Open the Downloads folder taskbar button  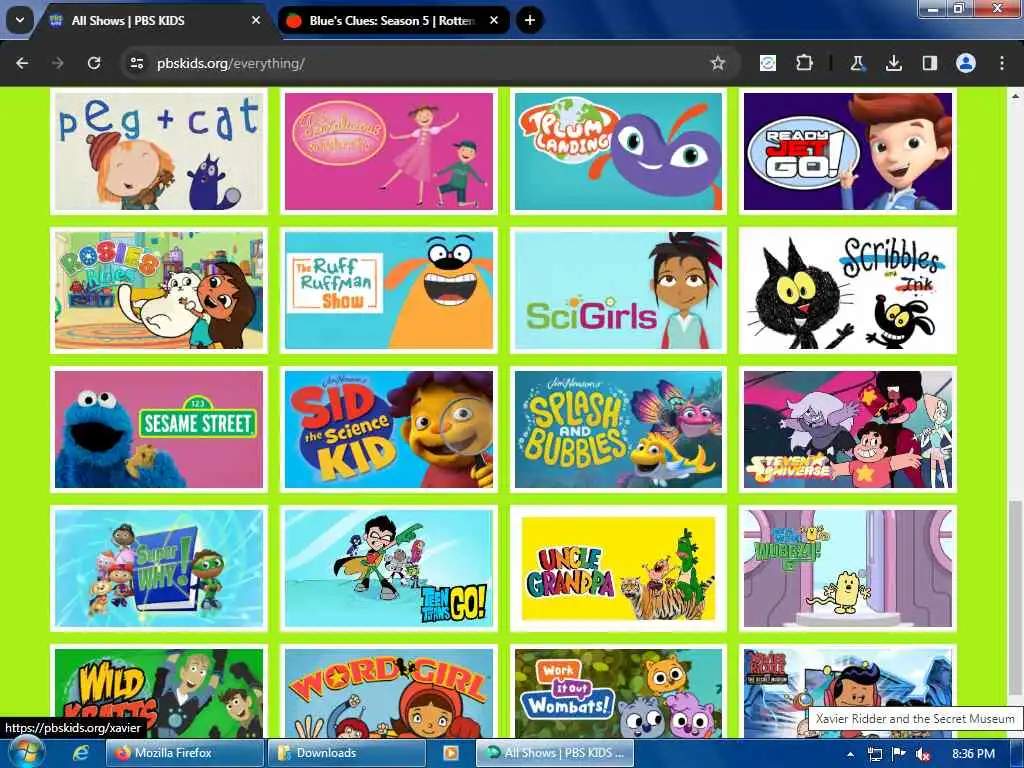pyautogui.click(x=346, y=753)
